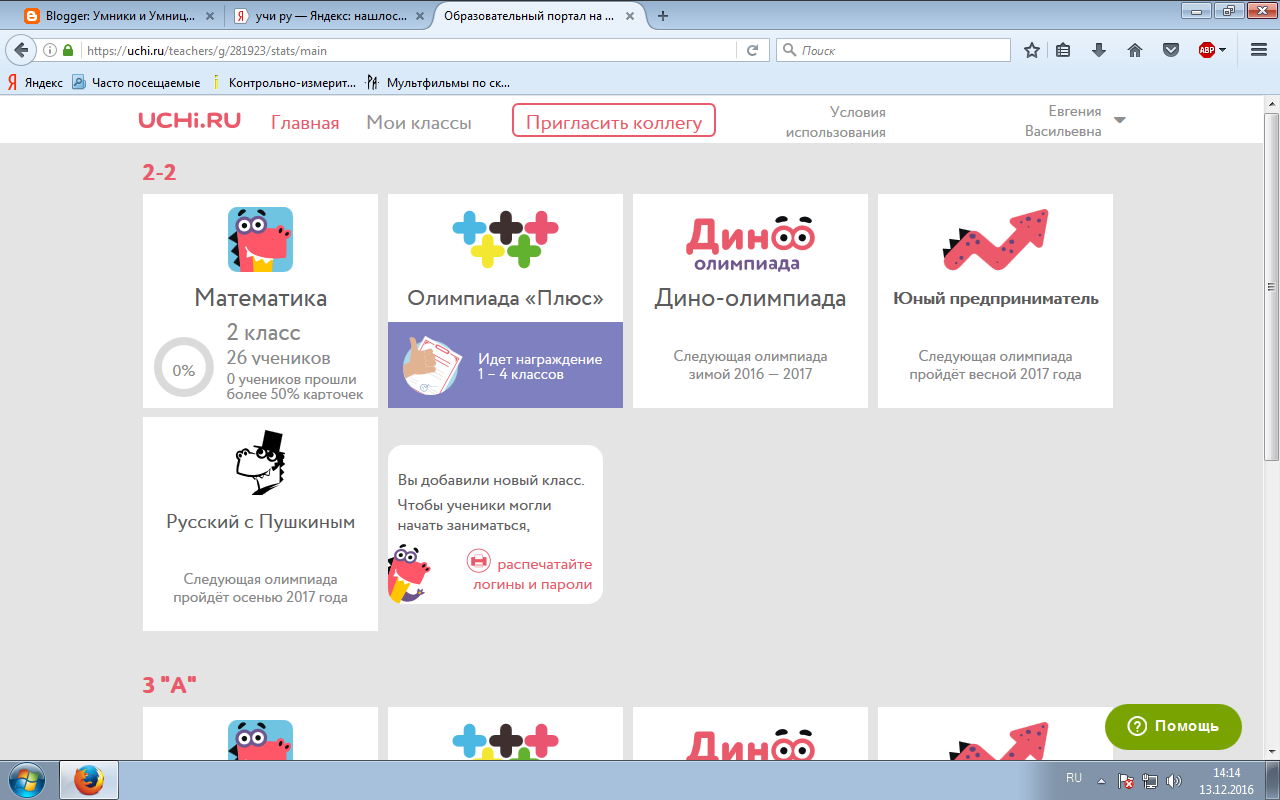The image size is (1280, 800).
Task: Click Следующая олимпиада пройдёт весной 2017 года text
Action: tap(995, 365)
